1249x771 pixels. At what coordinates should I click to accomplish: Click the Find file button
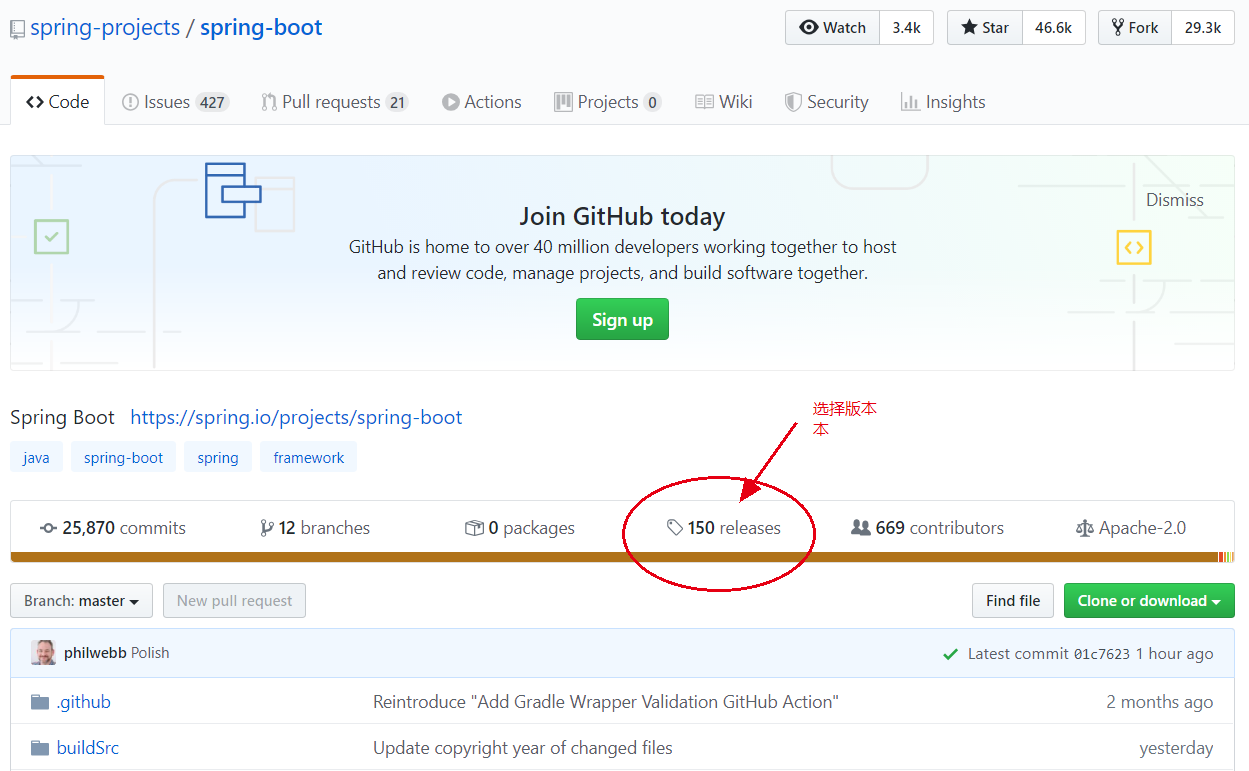pyautogui.click(x=1013, y=601)
